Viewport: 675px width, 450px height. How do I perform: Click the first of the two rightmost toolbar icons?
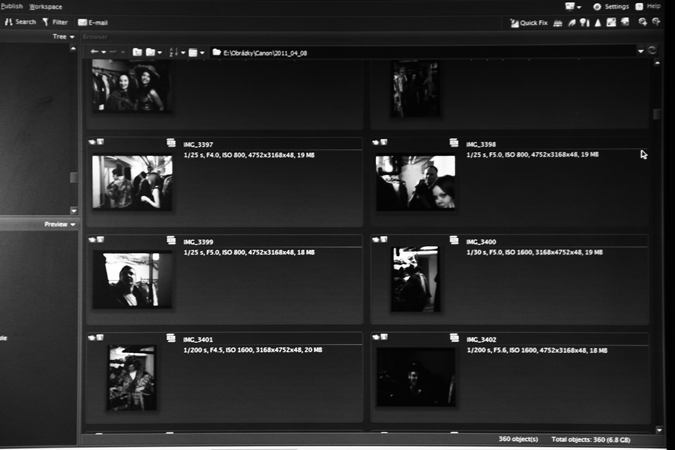pyautogui.click(x=643, y=22)
